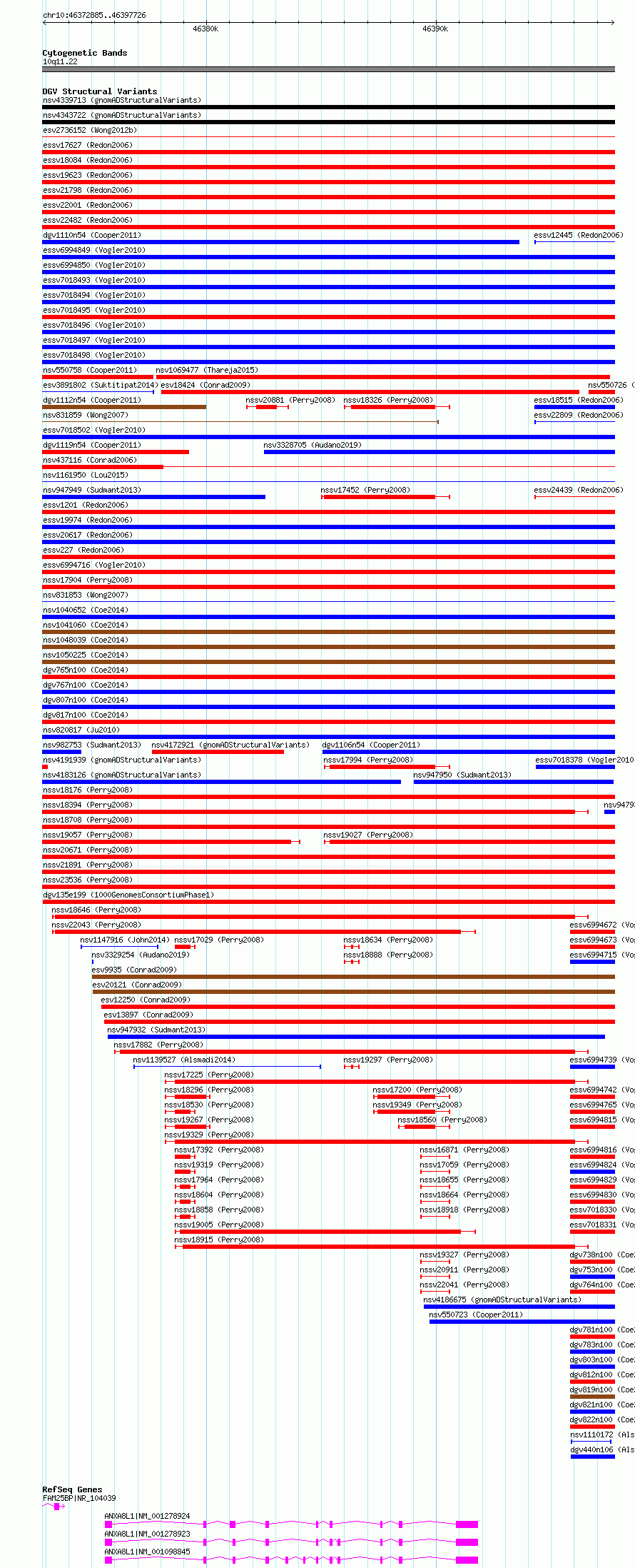Click the 46380k ruler tick label

point(205,29)
